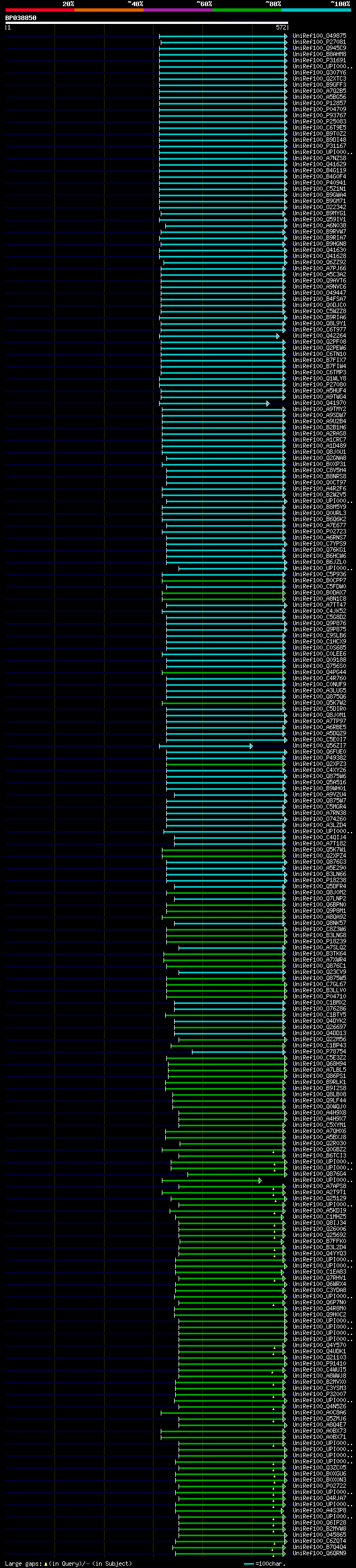Select the label UniRef100_A4S3P8
This screenshot has width=356, height=1568.
(x=319, y=1511)
